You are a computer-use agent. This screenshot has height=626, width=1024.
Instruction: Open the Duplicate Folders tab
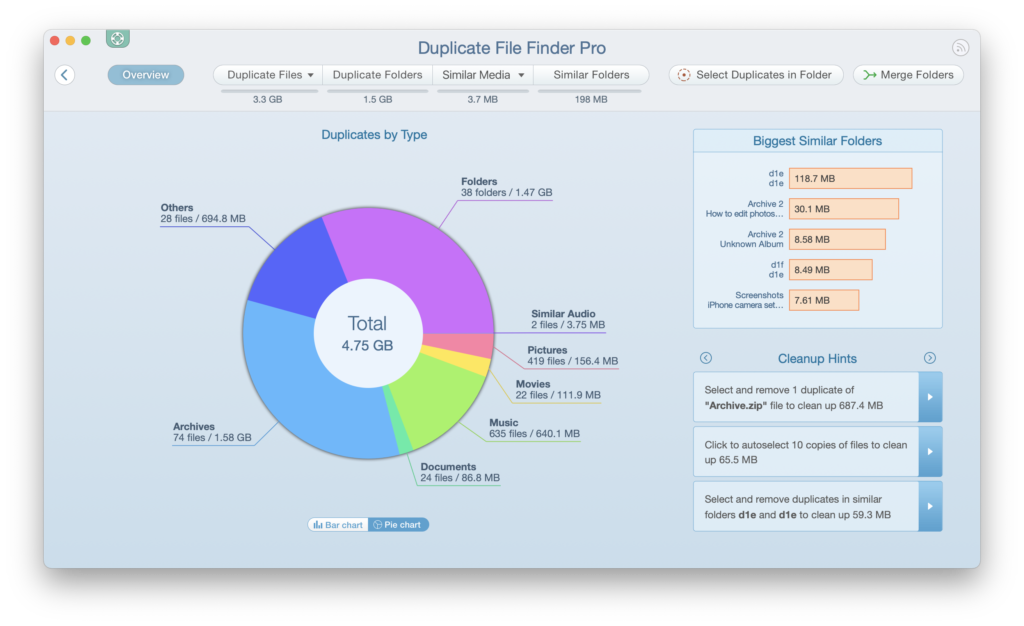point(377,75)
